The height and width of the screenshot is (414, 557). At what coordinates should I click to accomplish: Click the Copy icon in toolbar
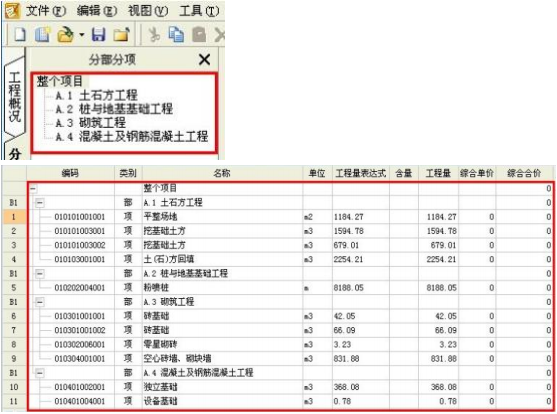pos(176,35)
